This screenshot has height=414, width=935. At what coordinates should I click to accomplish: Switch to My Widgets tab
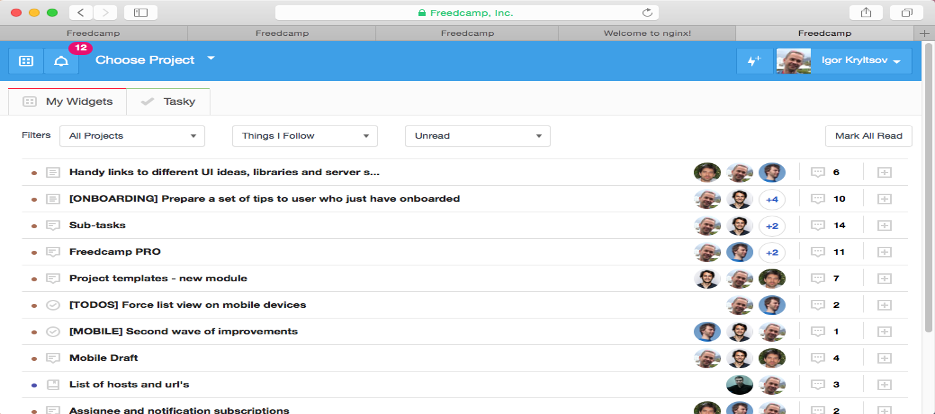[67, 101]
